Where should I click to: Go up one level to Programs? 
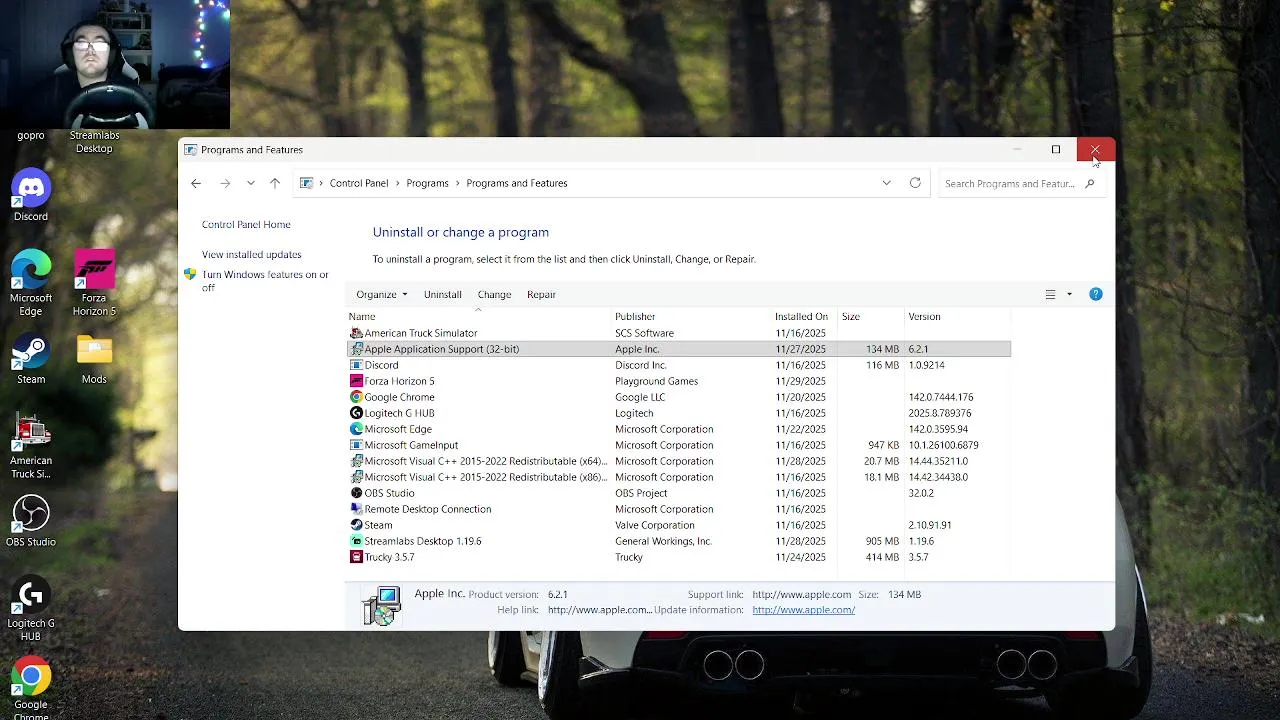[275, 183]
